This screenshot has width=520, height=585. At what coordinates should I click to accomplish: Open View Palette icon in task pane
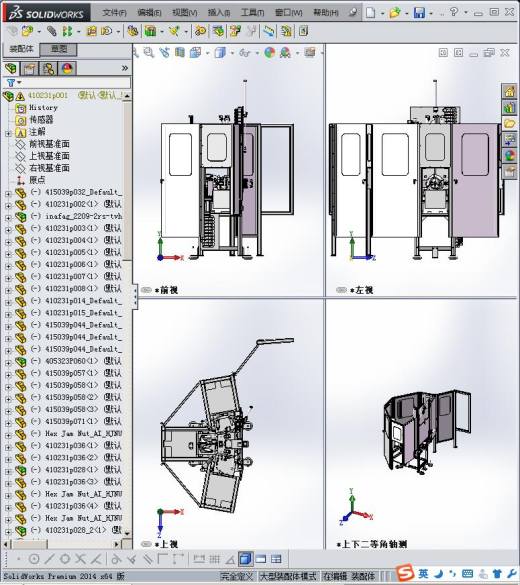point(510,139)
